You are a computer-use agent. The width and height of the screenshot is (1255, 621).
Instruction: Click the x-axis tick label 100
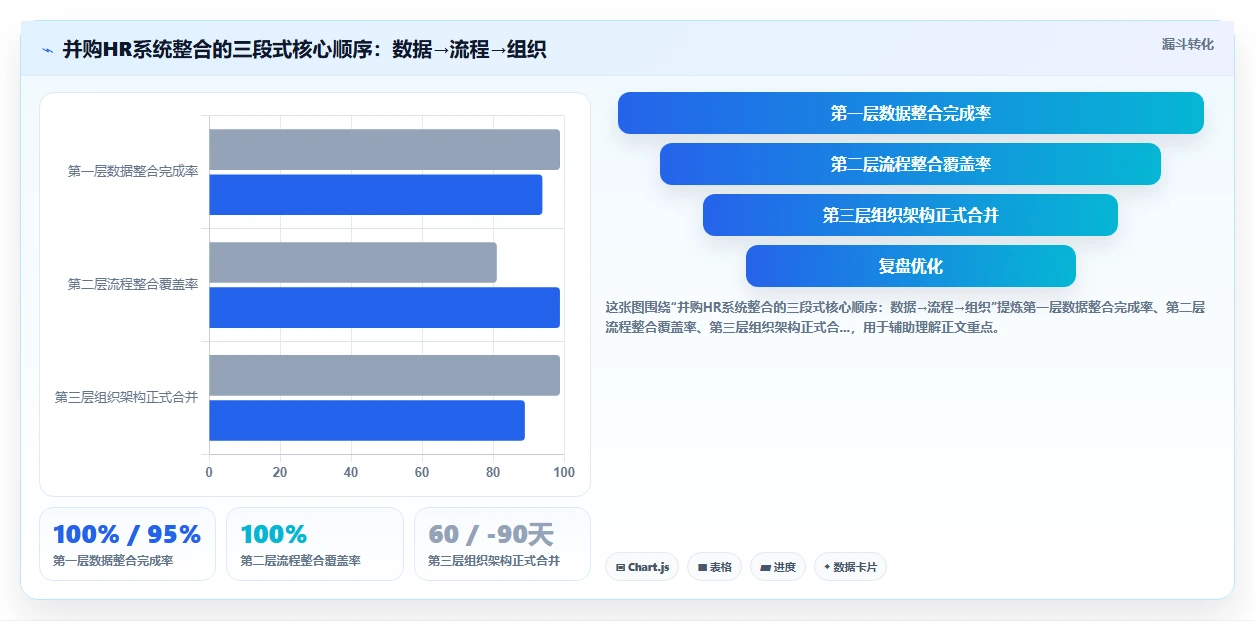564,472
